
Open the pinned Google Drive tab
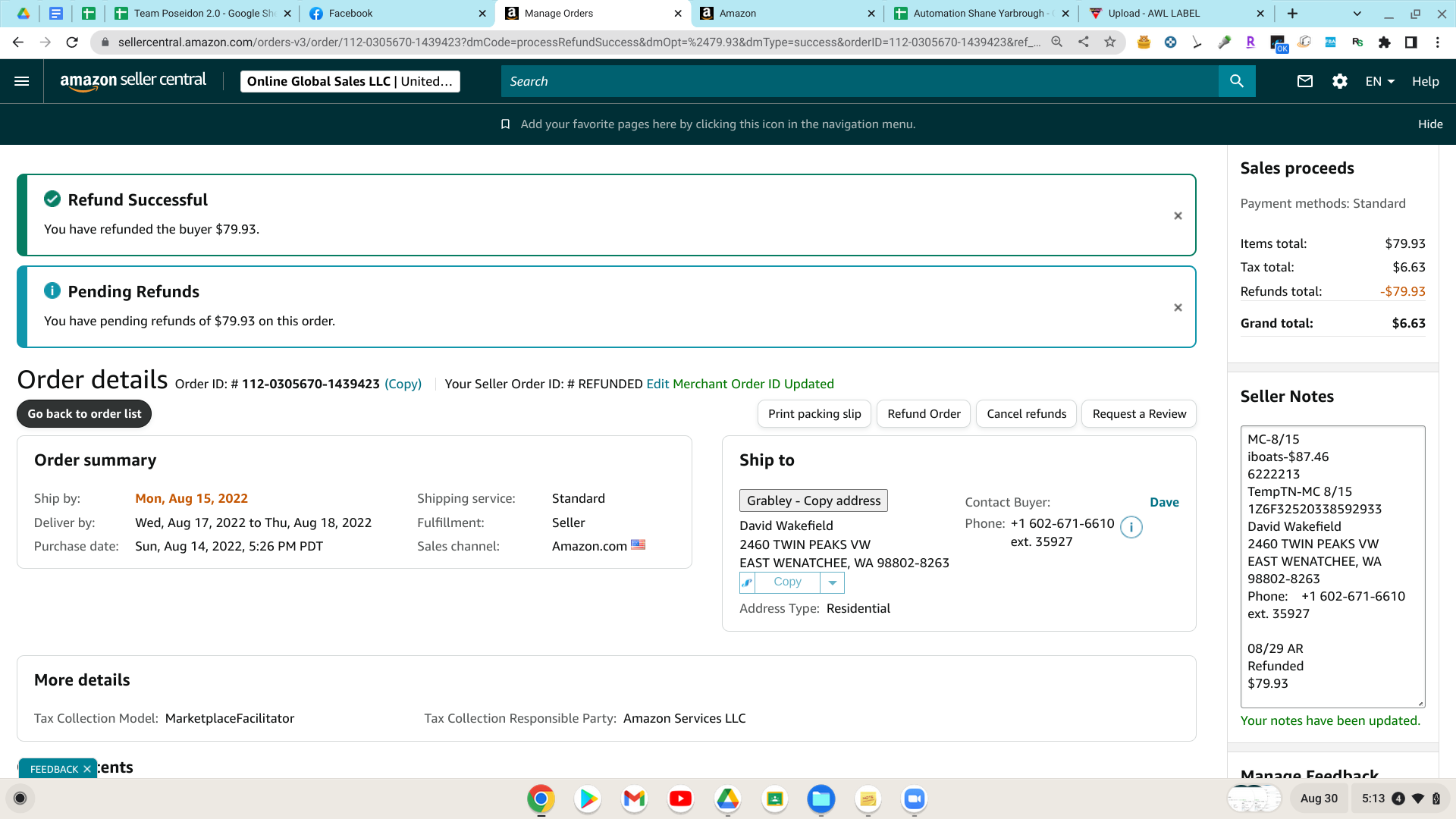pos(23,14)
